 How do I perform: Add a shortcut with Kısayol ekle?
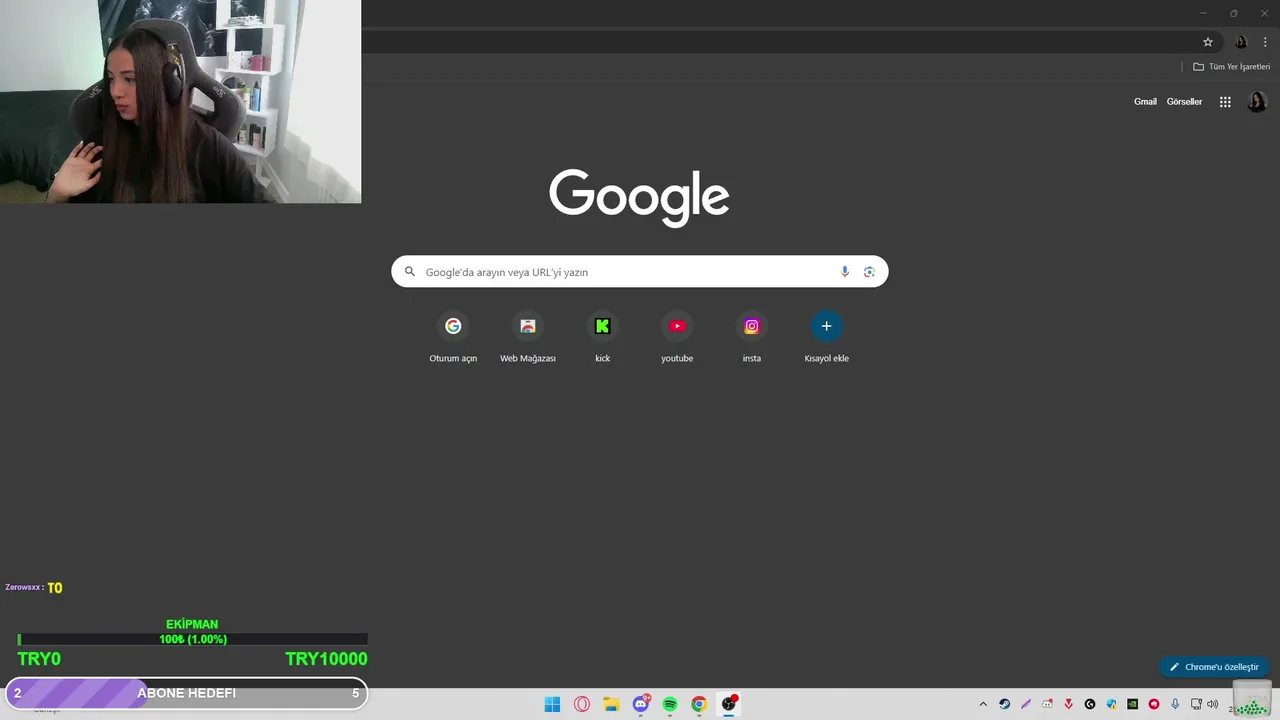(x=826, y=338)
